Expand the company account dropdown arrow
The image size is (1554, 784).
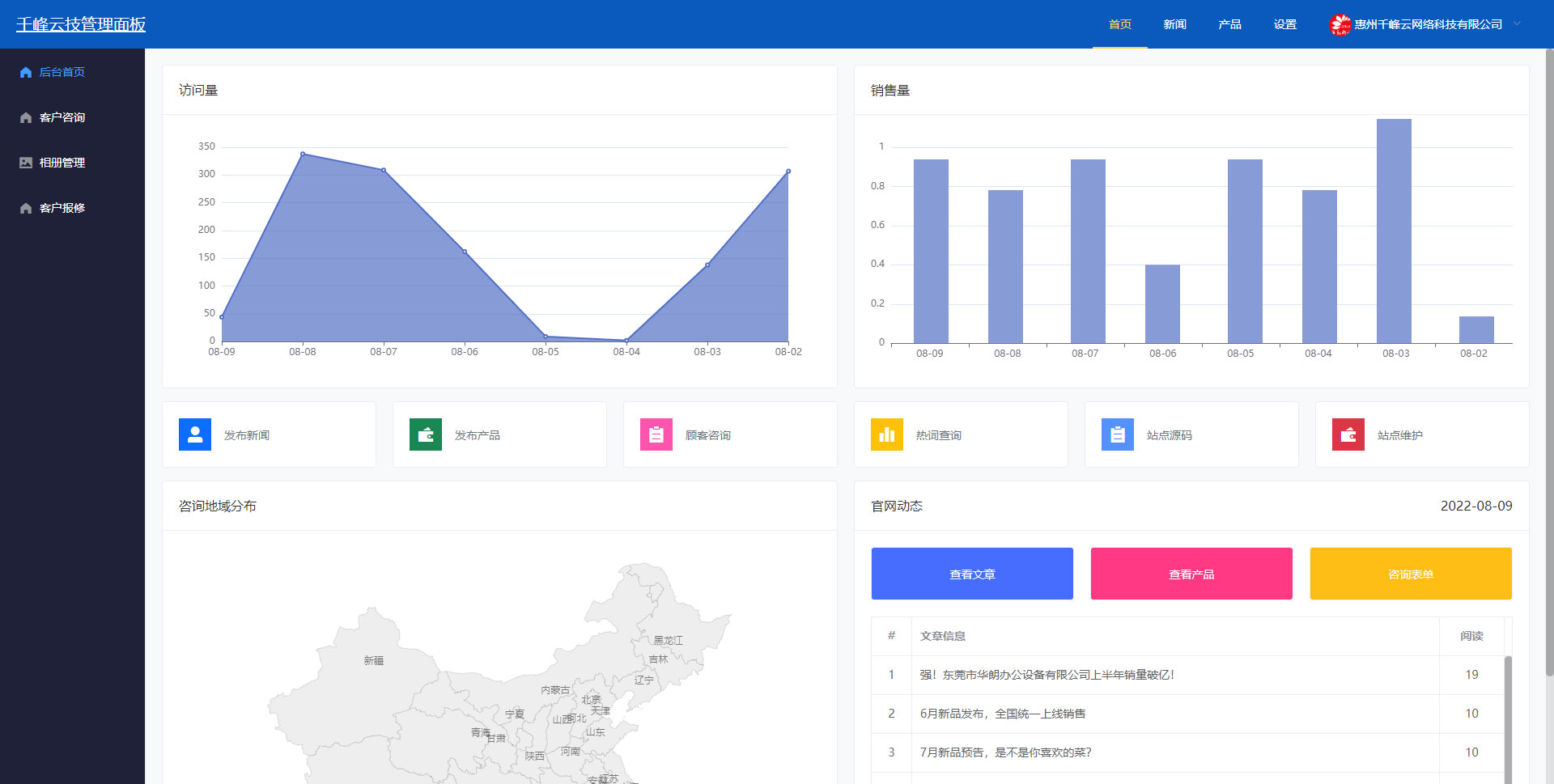pos(1518,24)
